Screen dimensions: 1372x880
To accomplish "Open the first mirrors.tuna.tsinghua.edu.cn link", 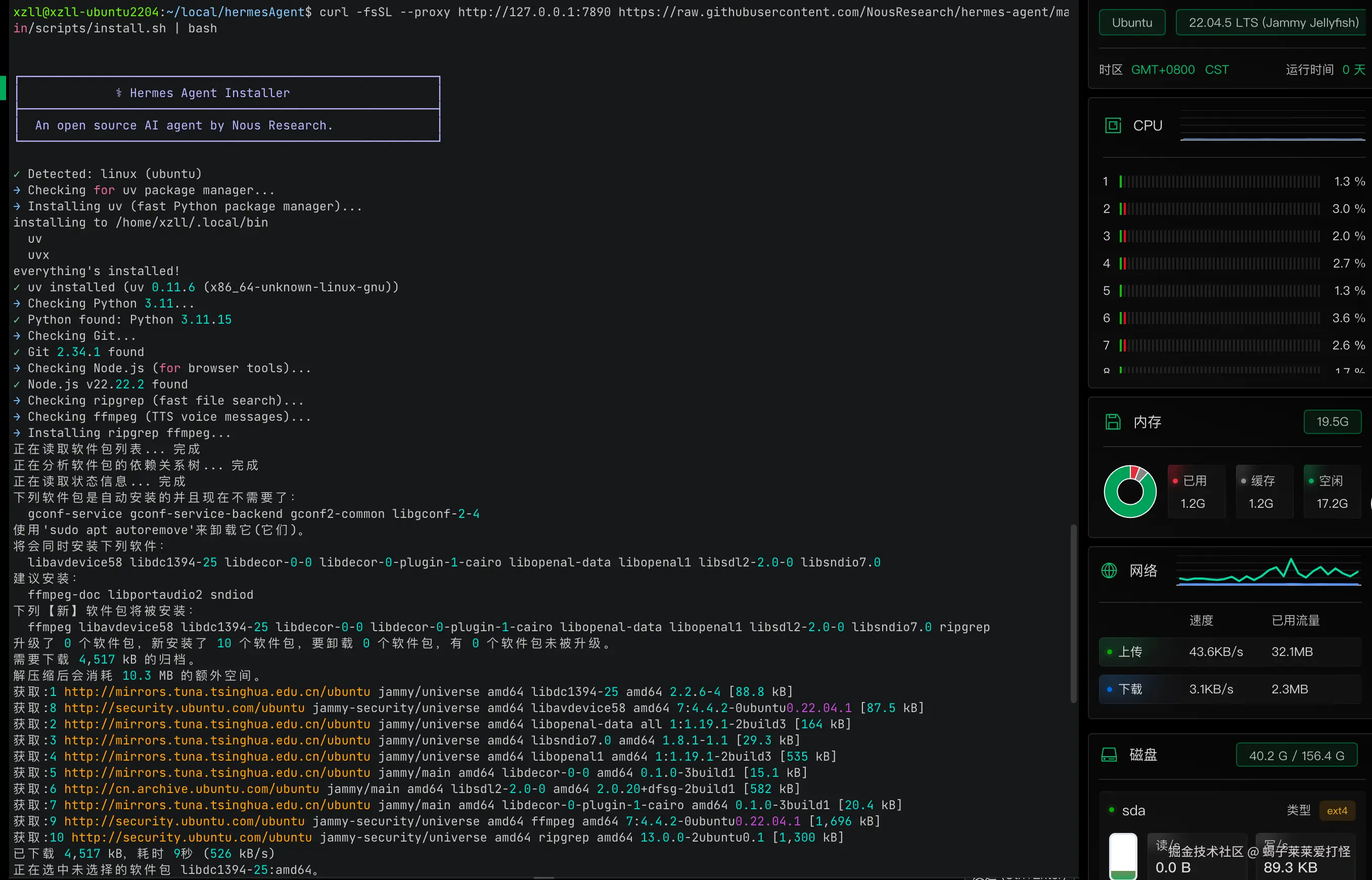I will point(216,691).
